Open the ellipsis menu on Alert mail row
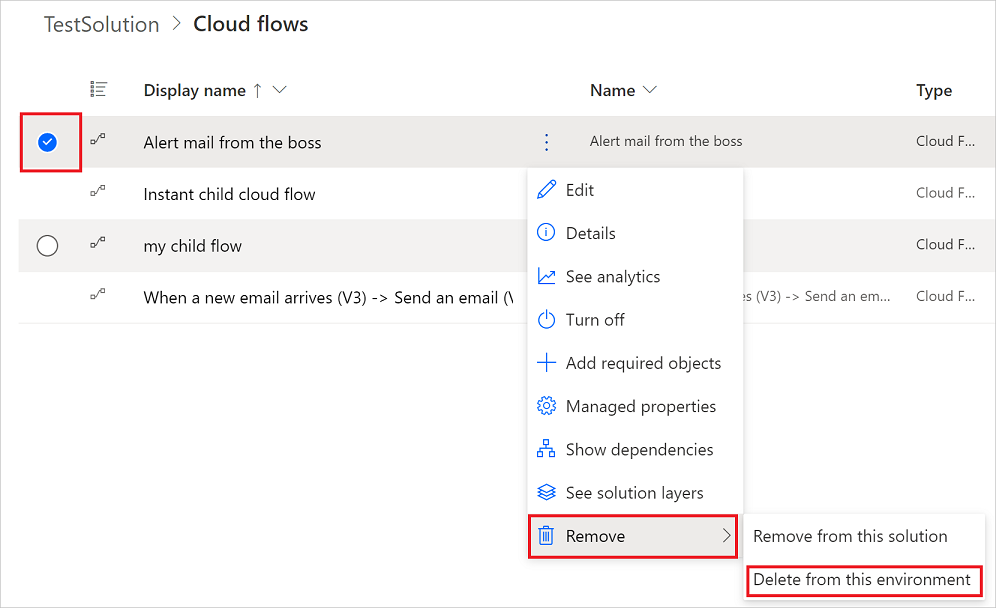This screenshot has height=608, width=996. click(546, 142)
